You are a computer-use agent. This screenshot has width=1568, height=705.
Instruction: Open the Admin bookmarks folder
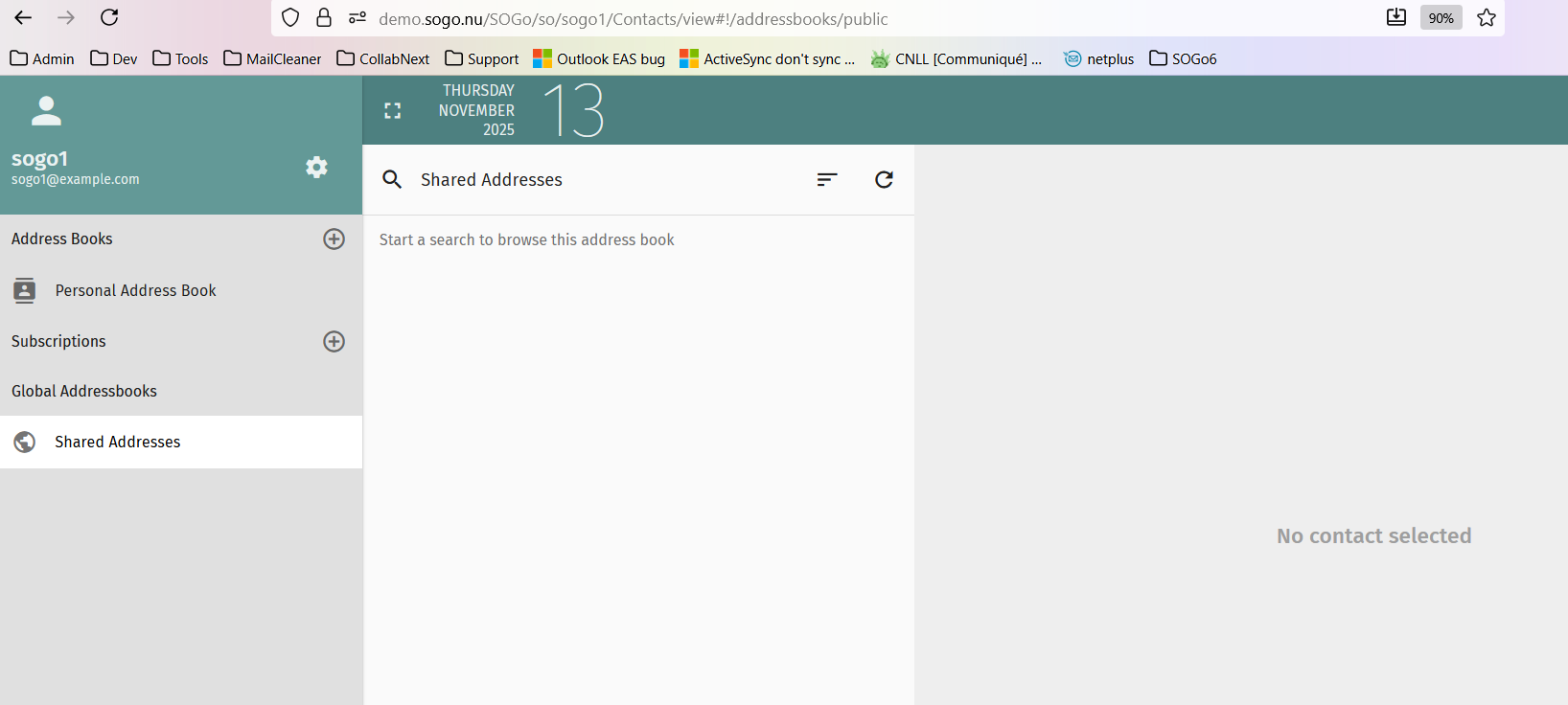(x=42, y=58)
